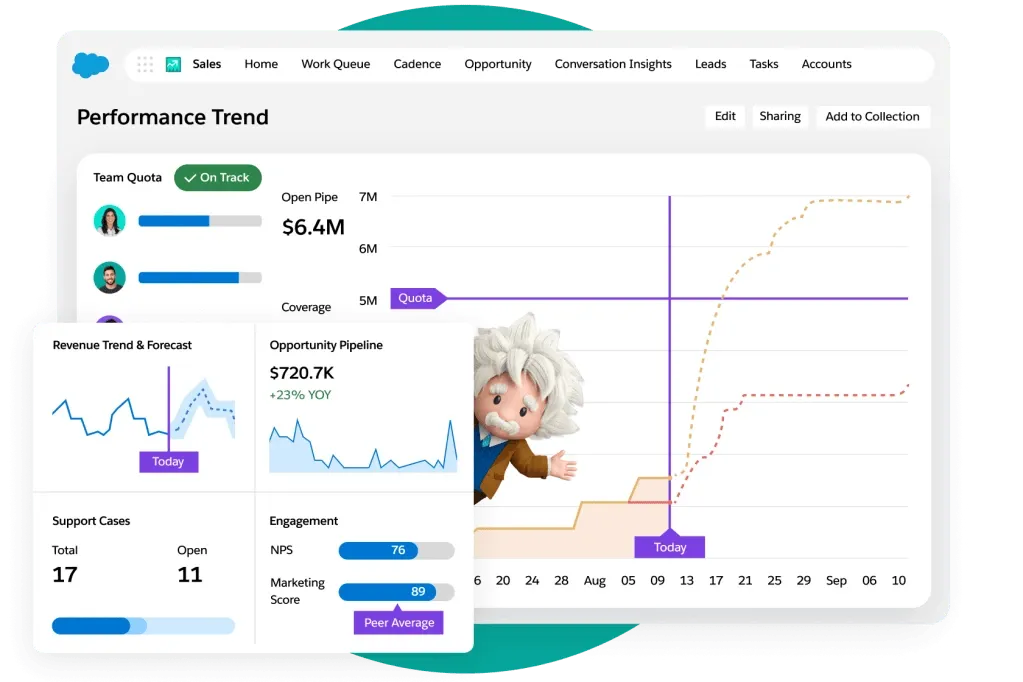Click the On Track checkmark badge

[217, 177]
